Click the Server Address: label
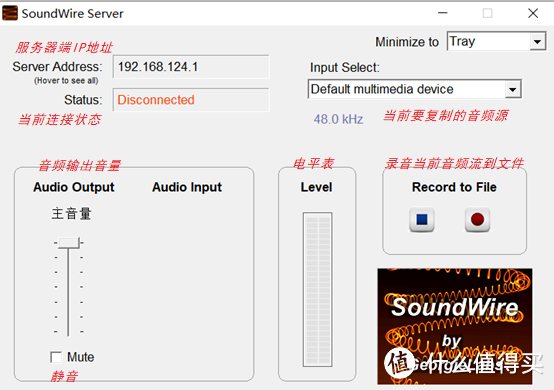The image size is (554, 390). coord(57,66)
